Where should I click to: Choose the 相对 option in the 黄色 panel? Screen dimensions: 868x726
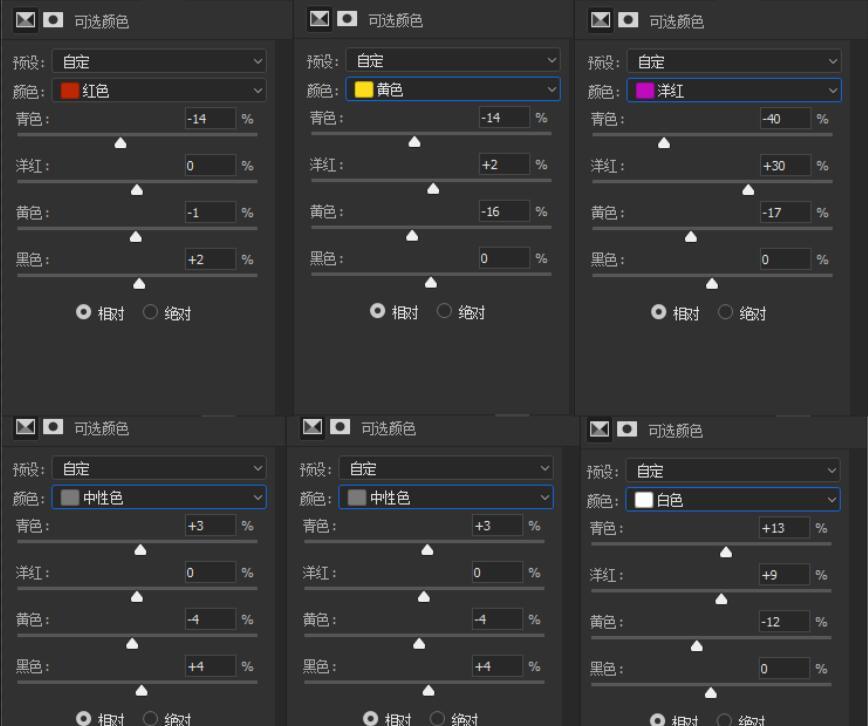click(x=378, y=312)
